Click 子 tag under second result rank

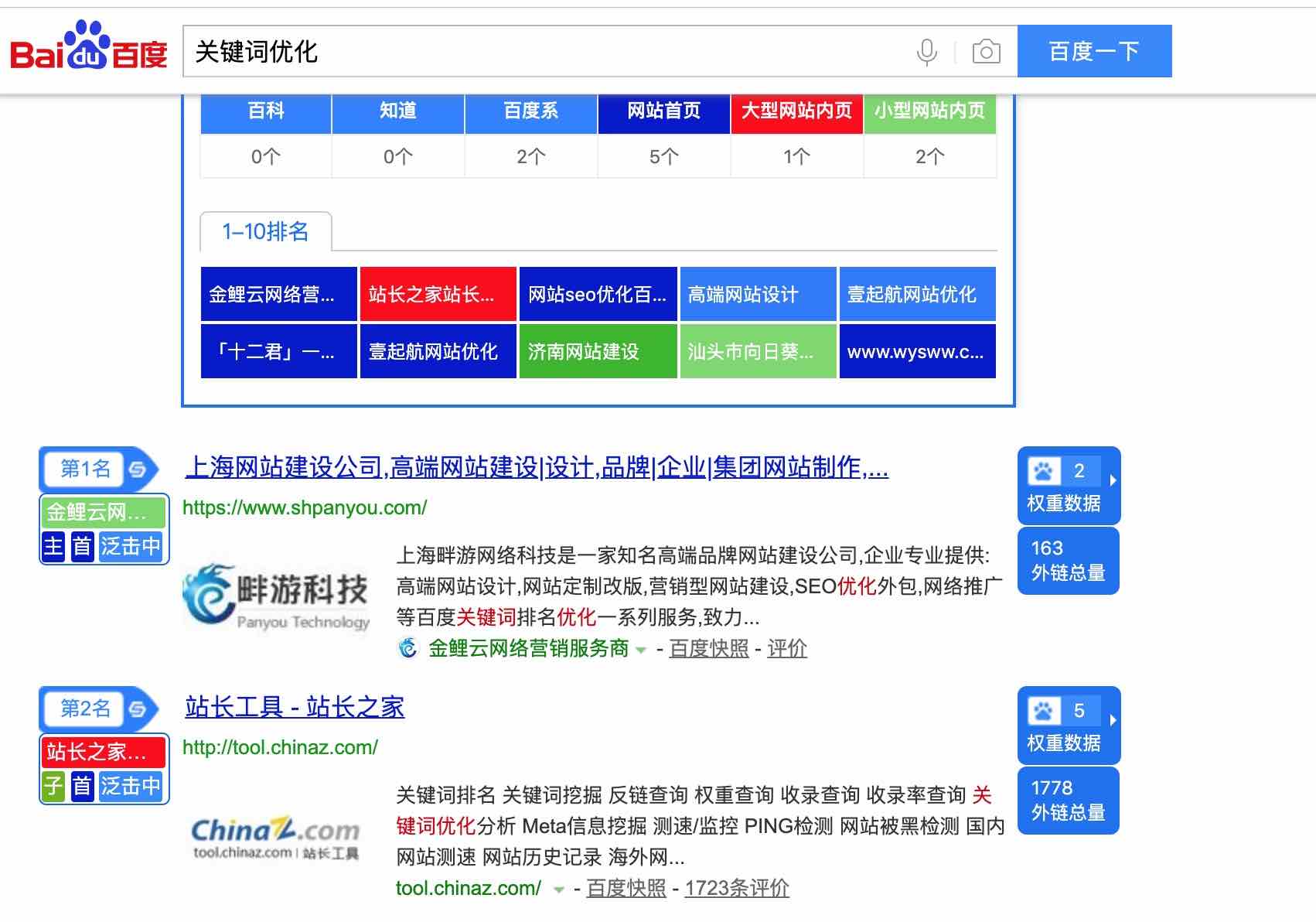point(53,787)
